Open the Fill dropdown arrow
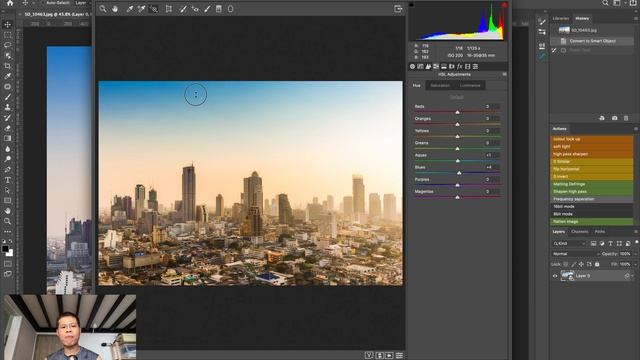 (635, 264)
